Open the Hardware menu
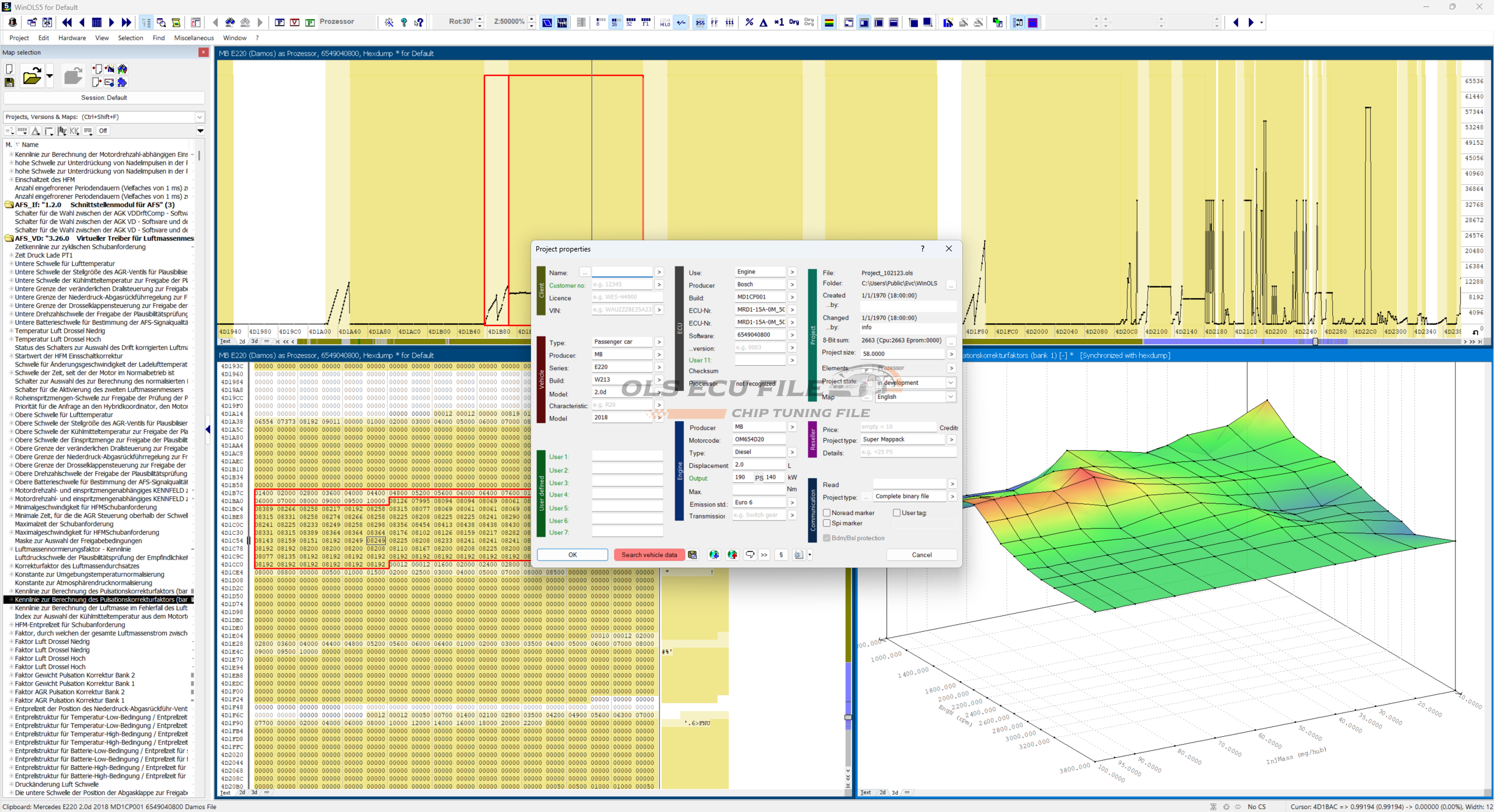Screen dimensions: 1494x812 (72, 38)
